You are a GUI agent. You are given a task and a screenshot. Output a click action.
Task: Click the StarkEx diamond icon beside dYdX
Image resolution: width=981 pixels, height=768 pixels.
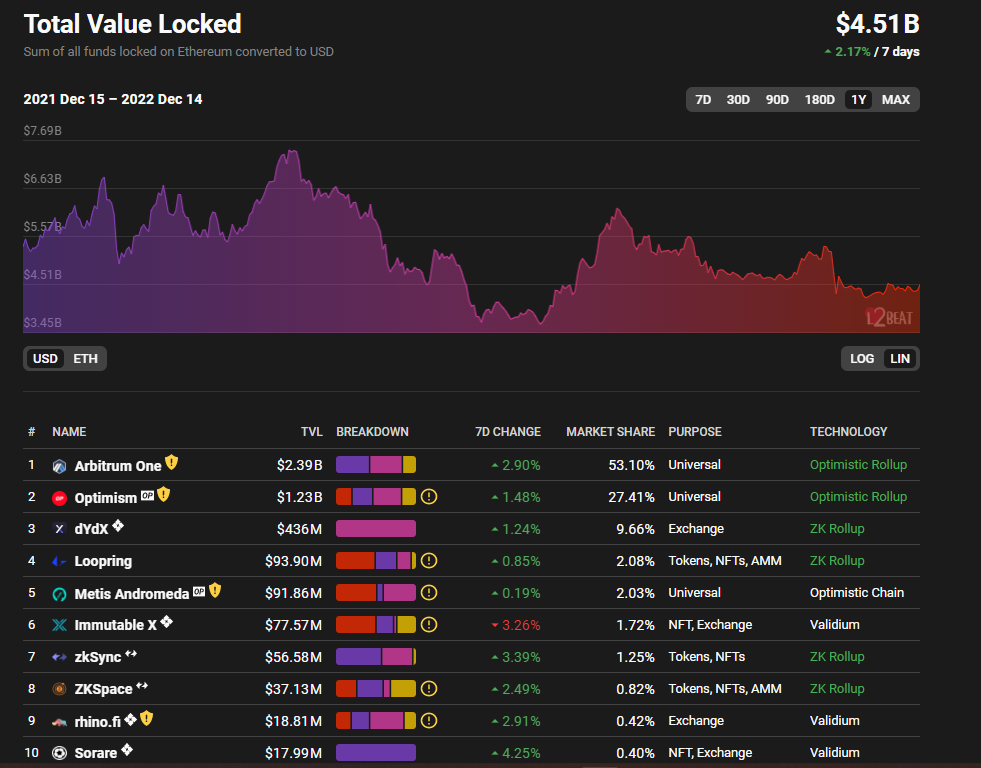[118, 526]
